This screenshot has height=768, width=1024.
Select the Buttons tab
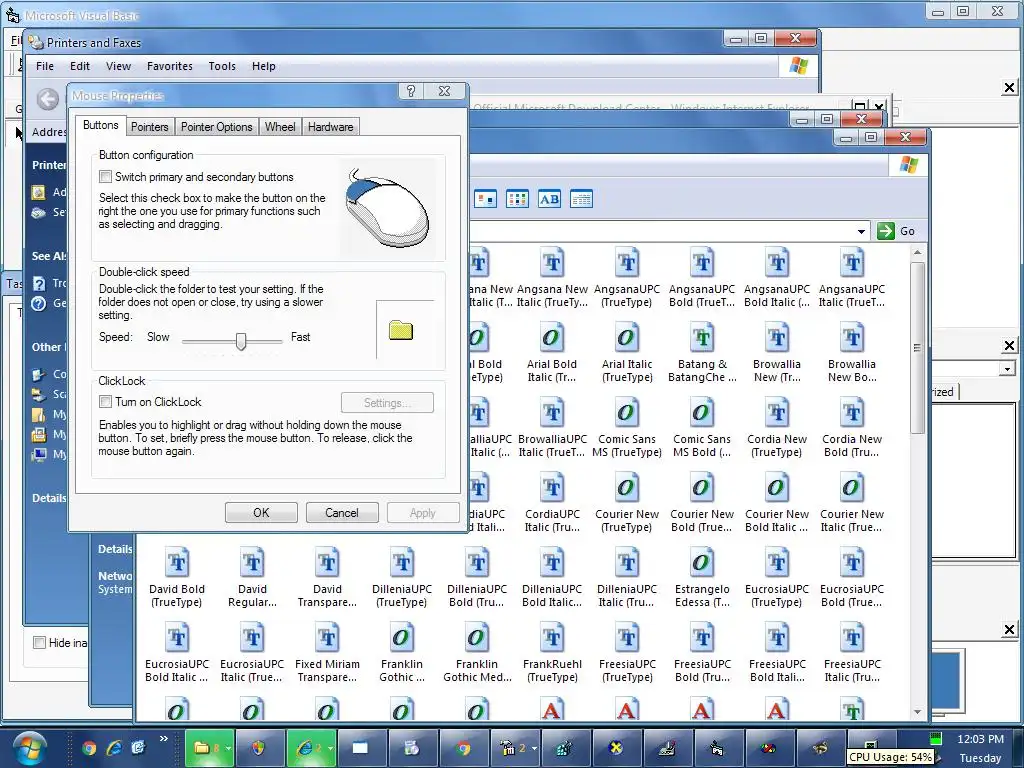(x=101, y=125)
